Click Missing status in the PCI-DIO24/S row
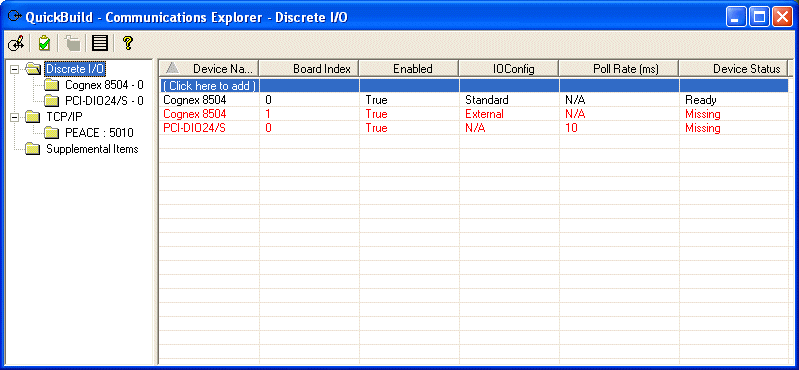Image resolution: width=799 pixels, height=370 pixels. 703,128
